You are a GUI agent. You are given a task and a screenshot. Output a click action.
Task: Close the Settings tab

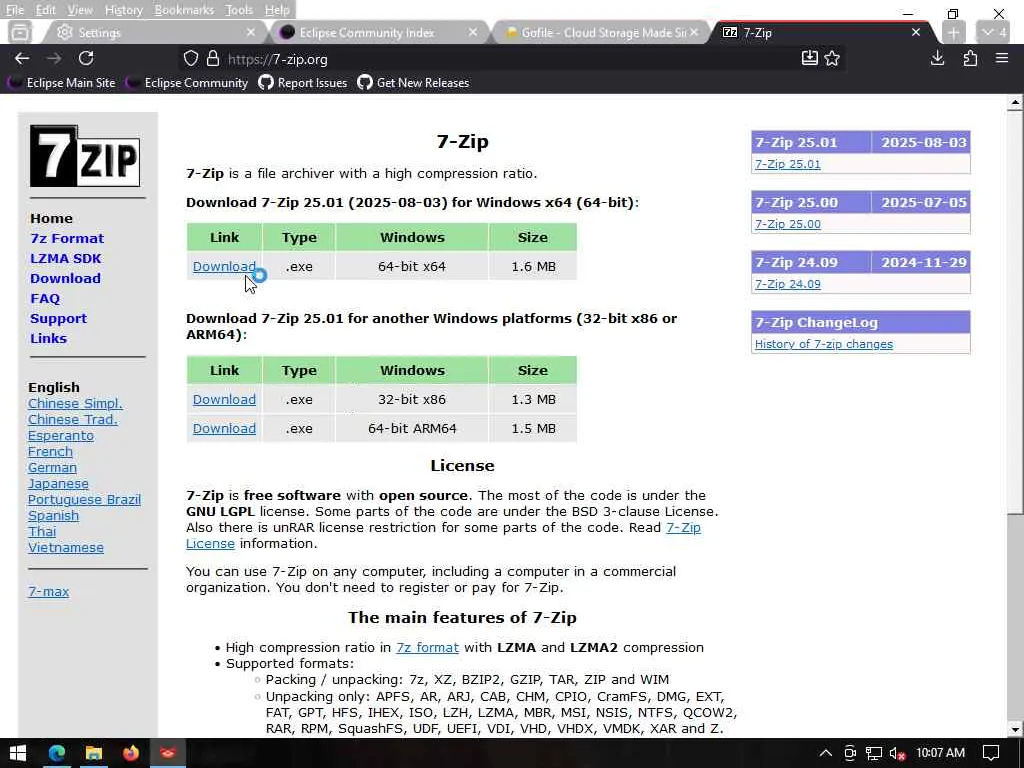click(x=251, y=32)
